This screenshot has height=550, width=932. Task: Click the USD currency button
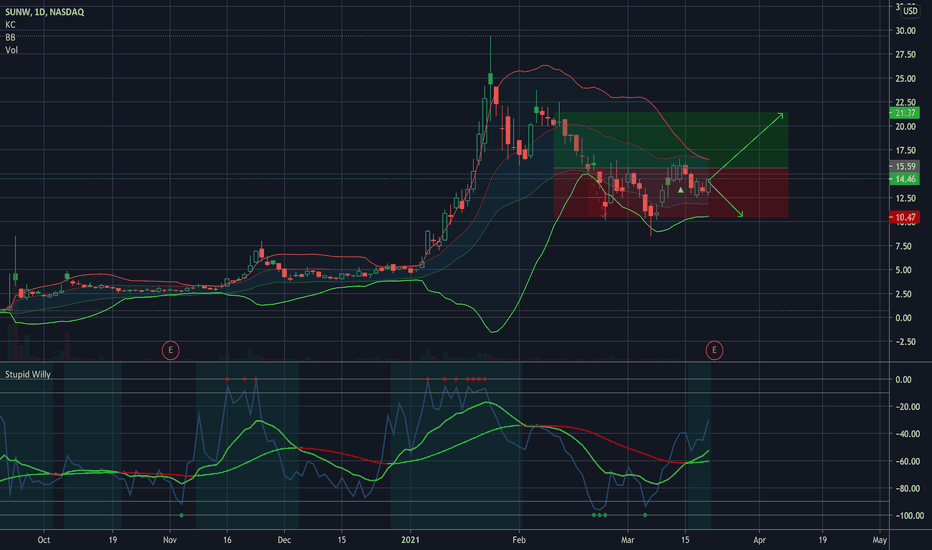pyautogui.click(x=910, y=11)
